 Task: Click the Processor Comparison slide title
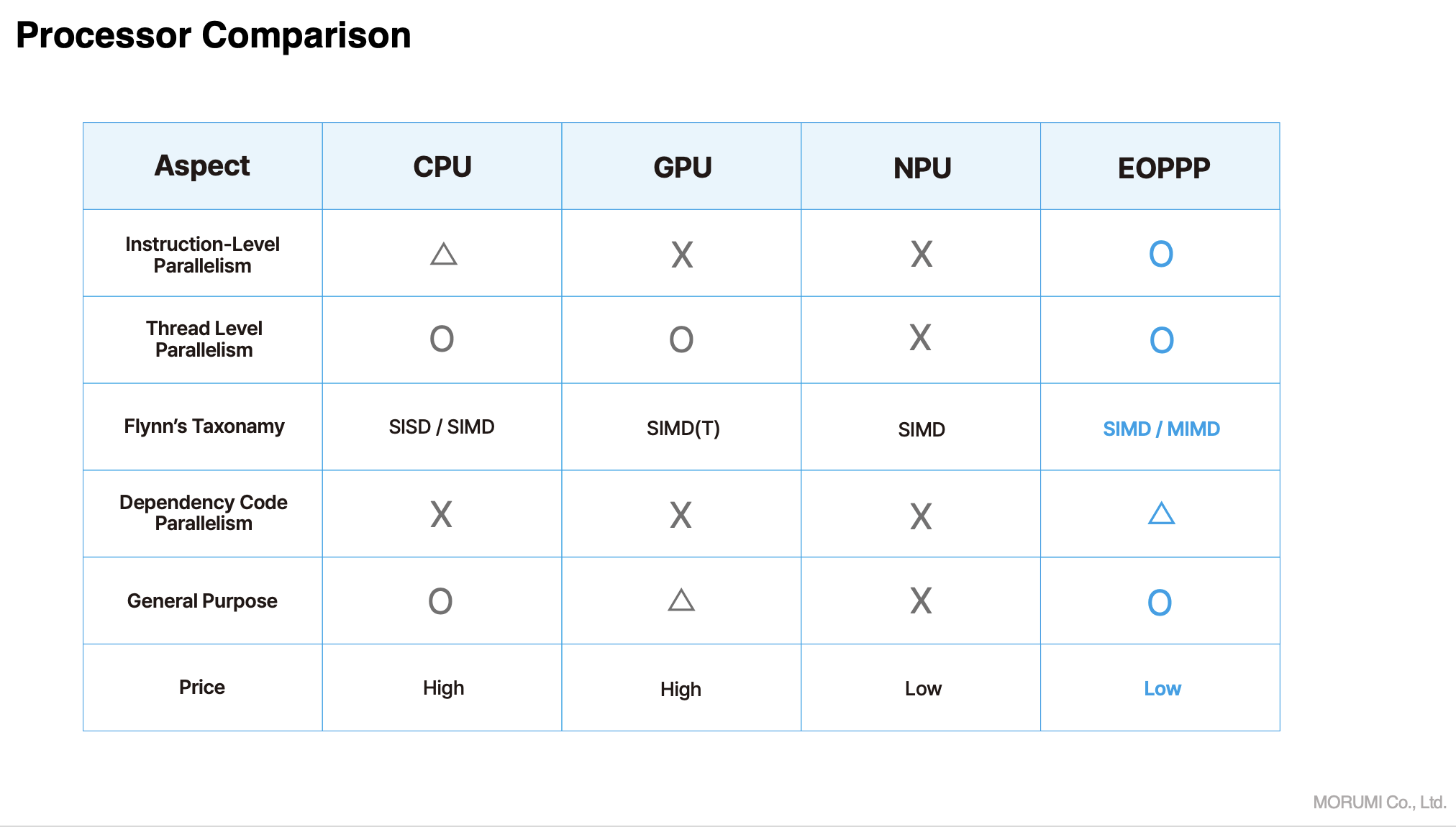pyautogui.click(x=214, y=35)
